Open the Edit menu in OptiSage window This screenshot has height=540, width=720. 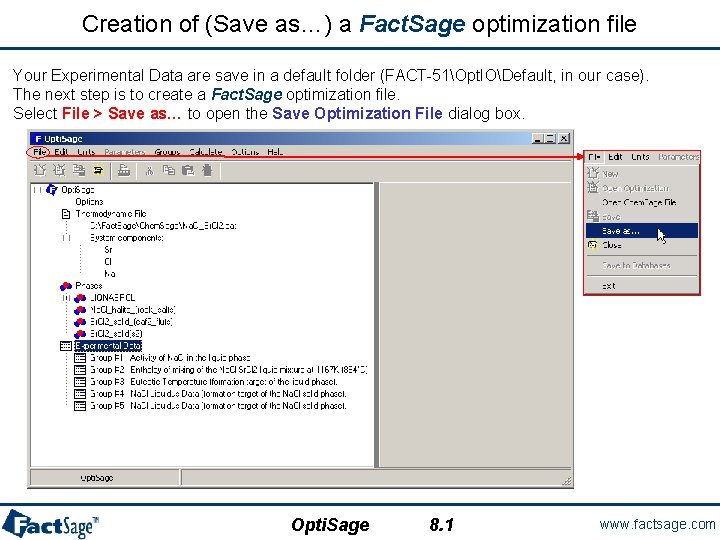coord(61,152)
